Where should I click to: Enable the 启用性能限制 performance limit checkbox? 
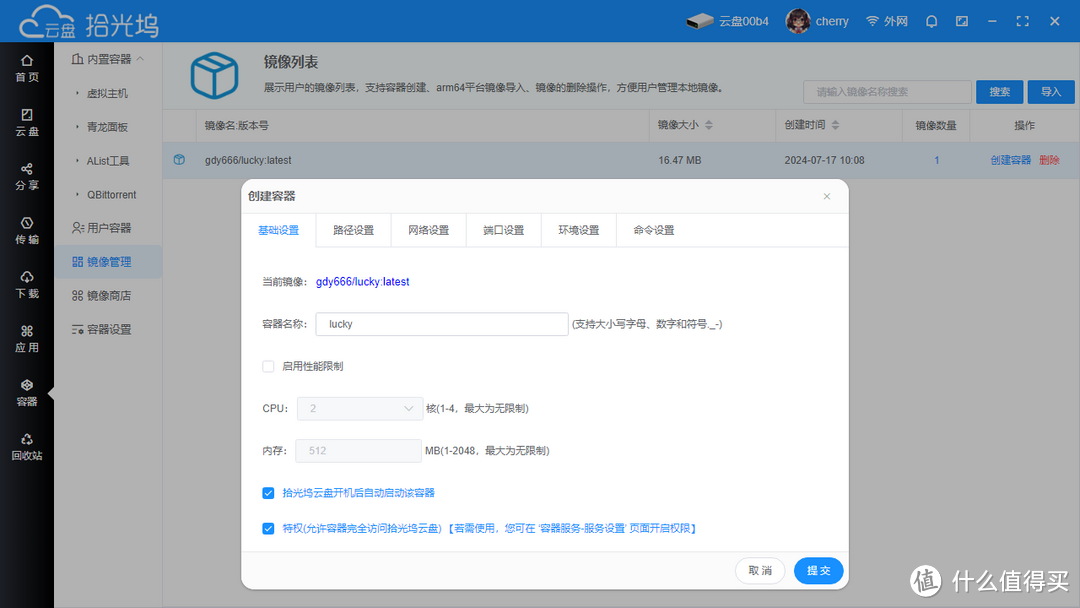268,366
